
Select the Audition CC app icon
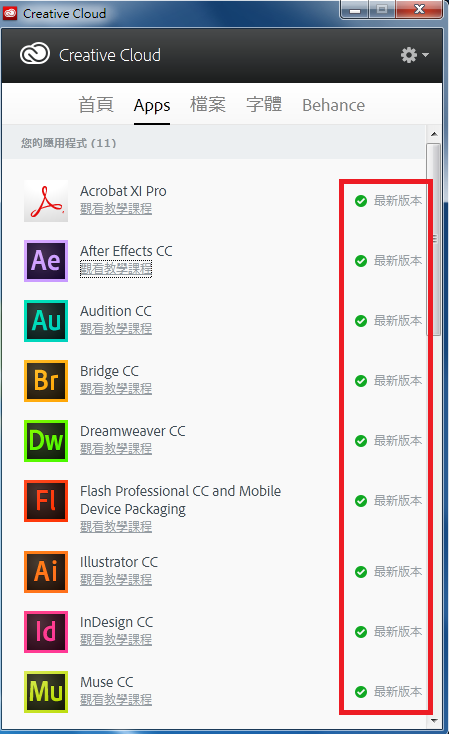coord(46,321)
